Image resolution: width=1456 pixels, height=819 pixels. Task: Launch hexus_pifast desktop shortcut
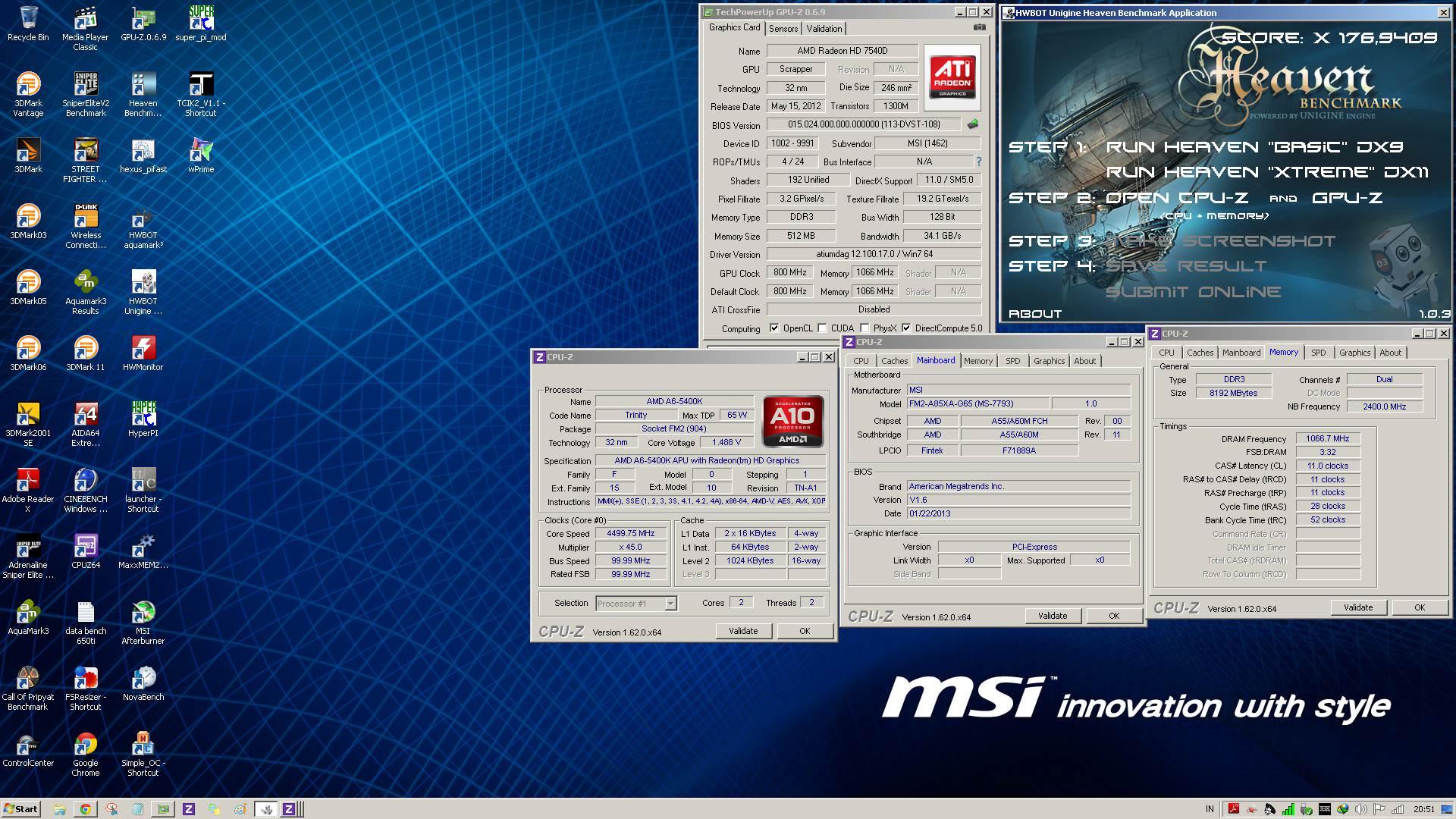[143, 155]
